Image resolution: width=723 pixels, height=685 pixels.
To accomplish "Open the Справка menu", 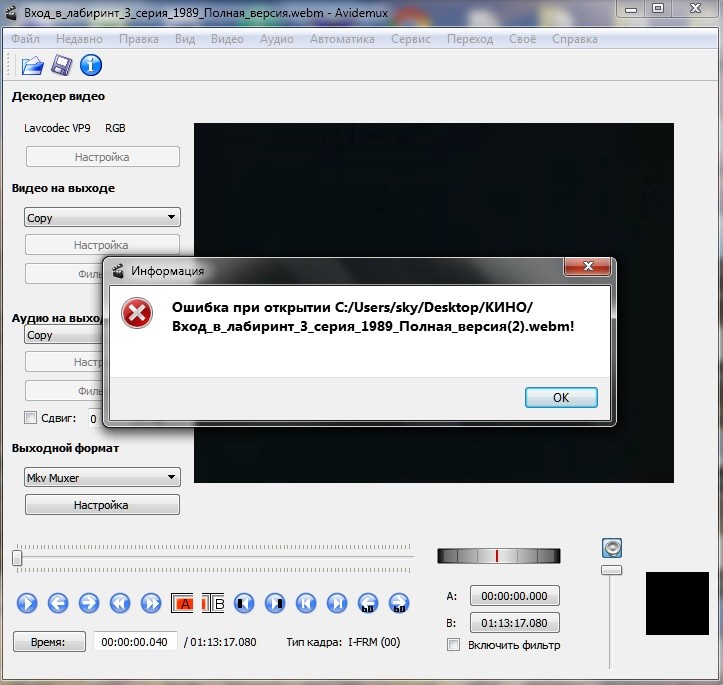I will (x=574, y=39).
